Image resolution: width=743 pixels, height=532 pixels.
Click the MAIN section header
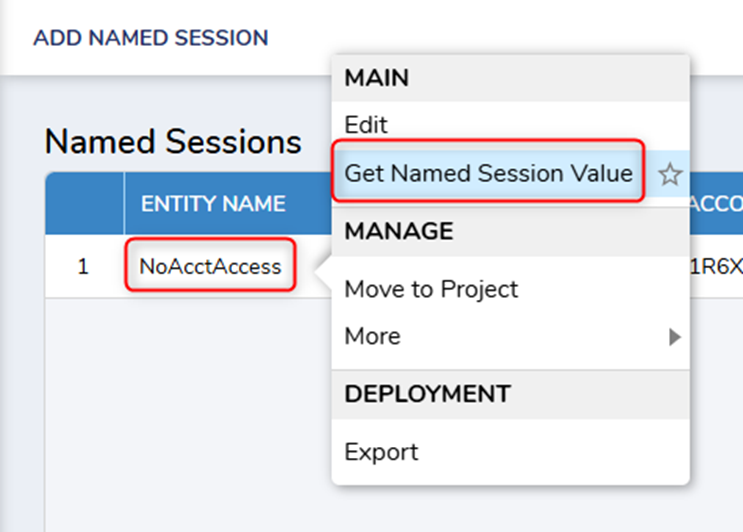coord(376,77)
